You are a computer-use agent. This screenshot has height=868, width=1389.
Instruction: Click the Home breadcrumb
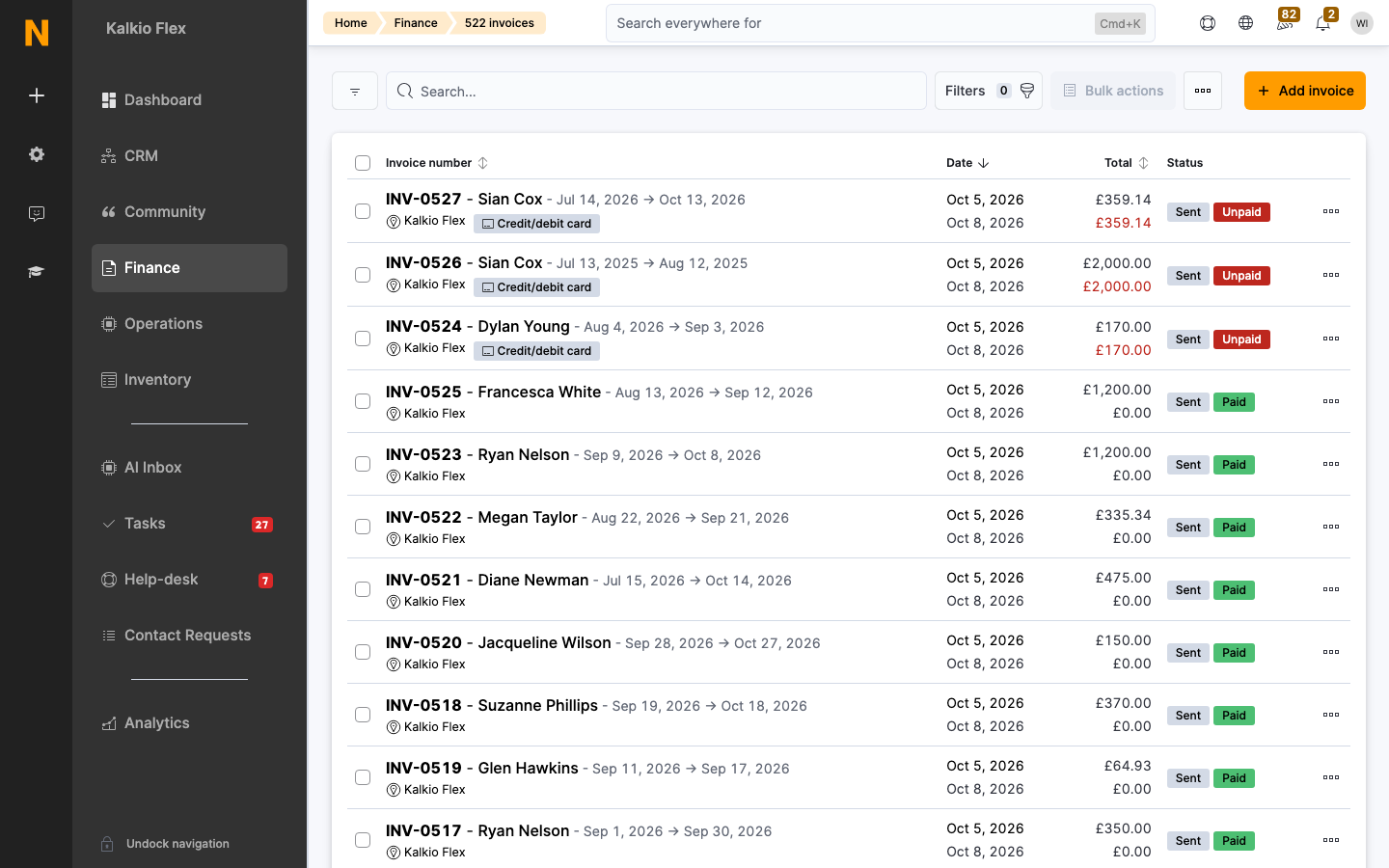coord(350,23)
